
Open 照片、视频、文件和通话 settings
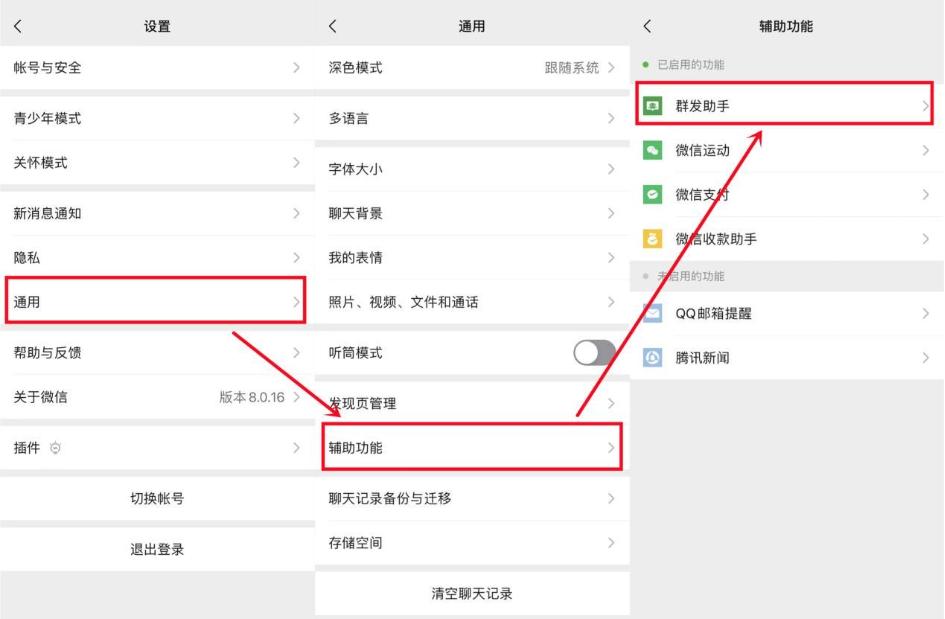point(472,302)
